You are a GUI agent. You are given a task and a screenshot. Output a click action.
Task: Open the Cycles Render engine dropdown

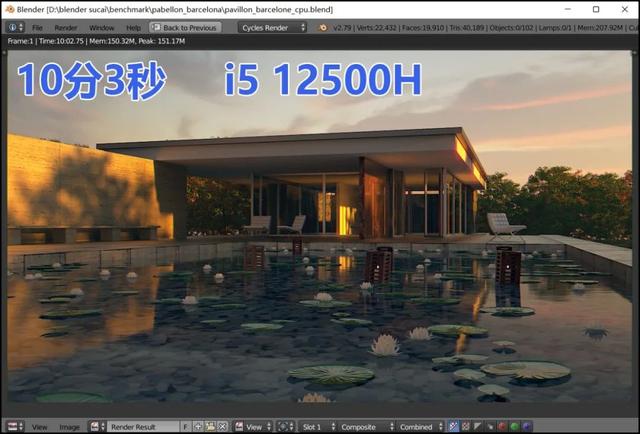click(272, 27)
